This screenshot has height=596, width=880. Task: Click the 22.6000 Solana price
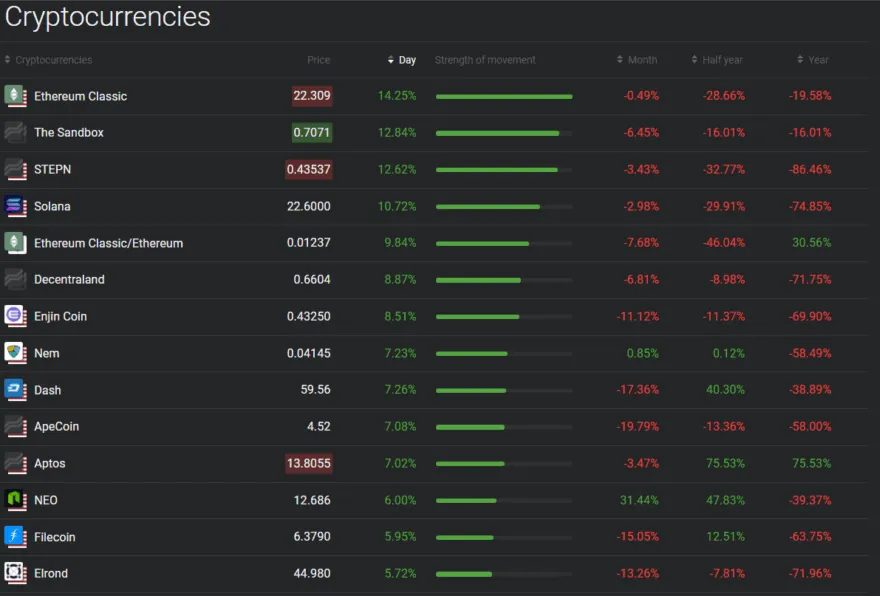point(309,206)
